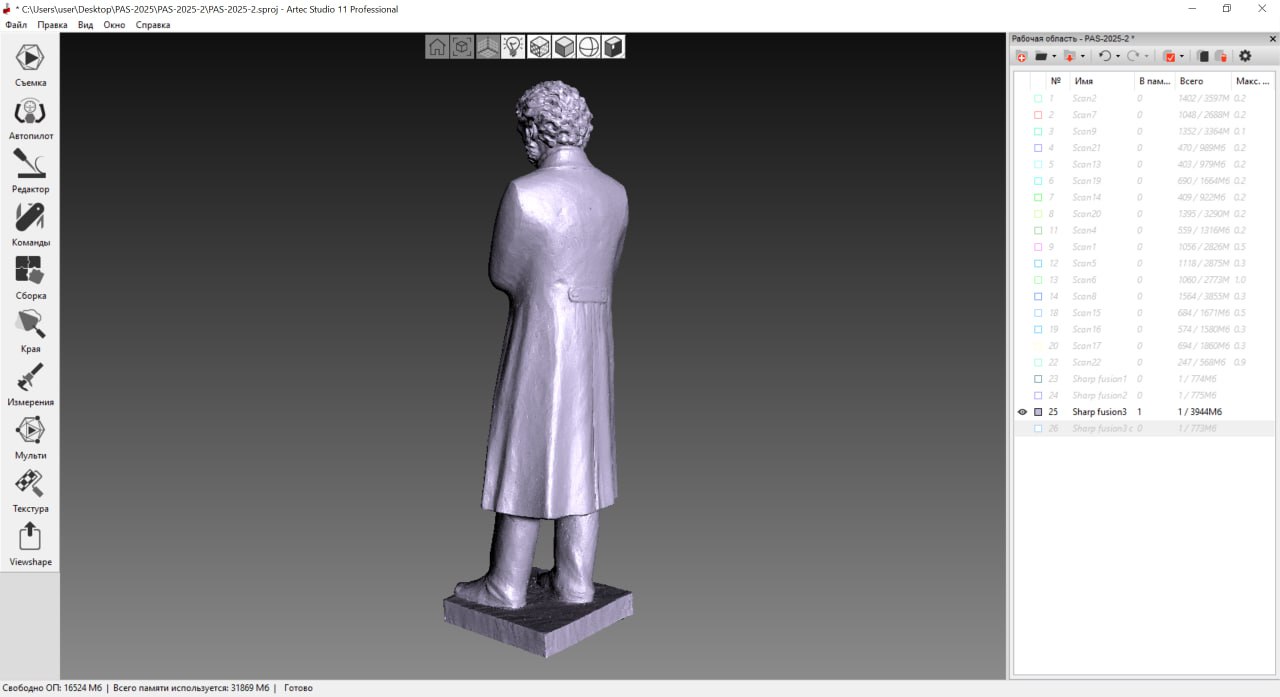The height and width of the screenshot is (697, 1280).
Task: Click the open project folder icon
Action: click(x=1041, y=57)
